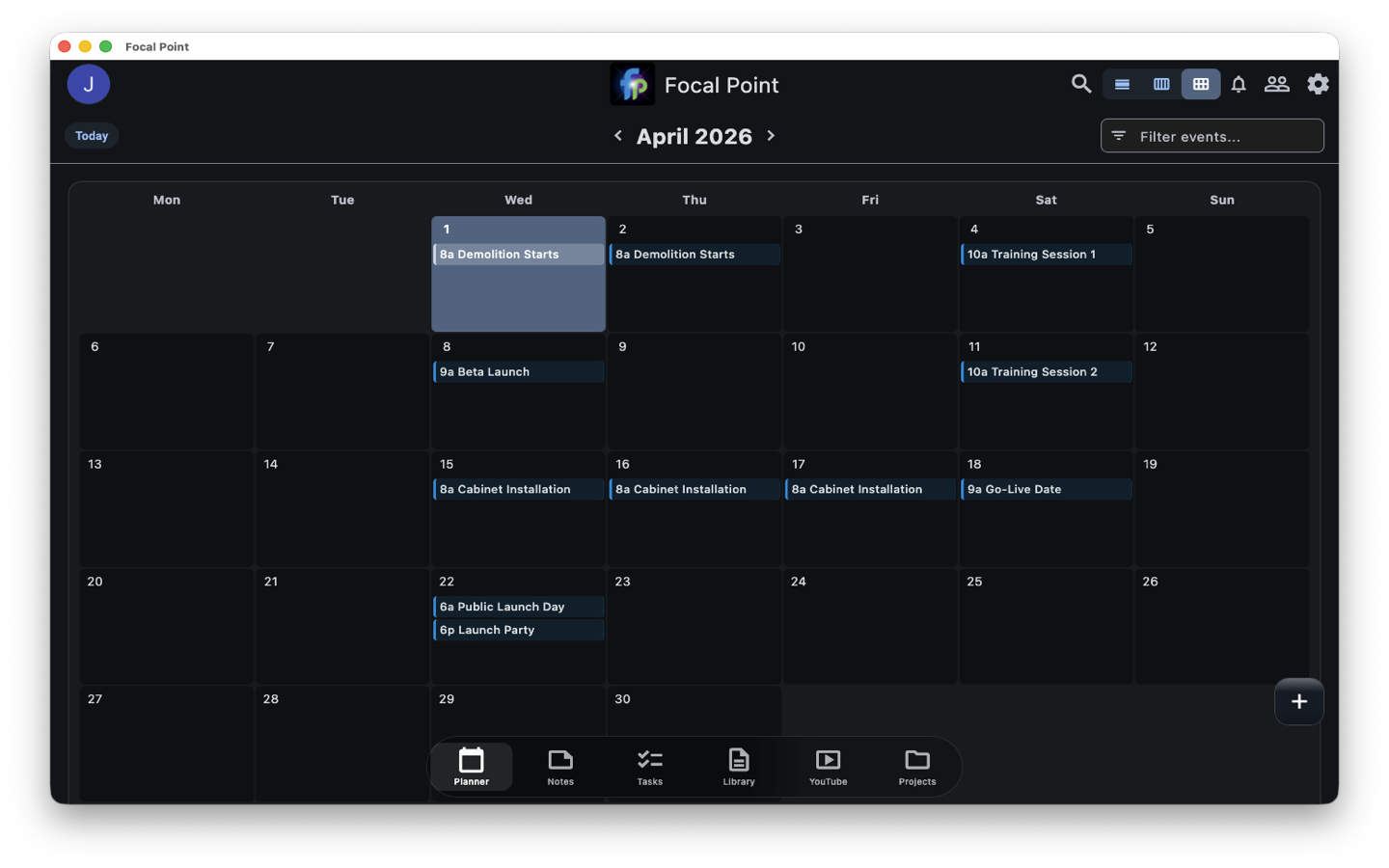The image size is (1389, 868).
Task: Switch to list view layout
Action: coord(1122,84)
